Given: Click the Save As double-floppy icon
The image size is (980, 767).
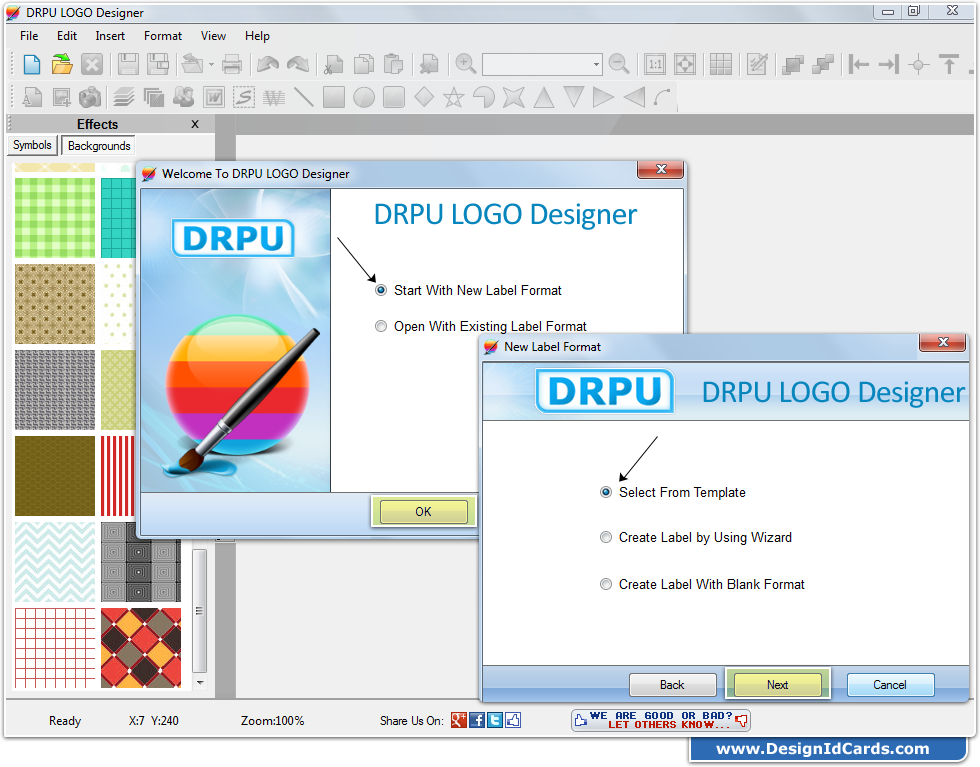Looking at the screenshot, I should pos(158,64).
